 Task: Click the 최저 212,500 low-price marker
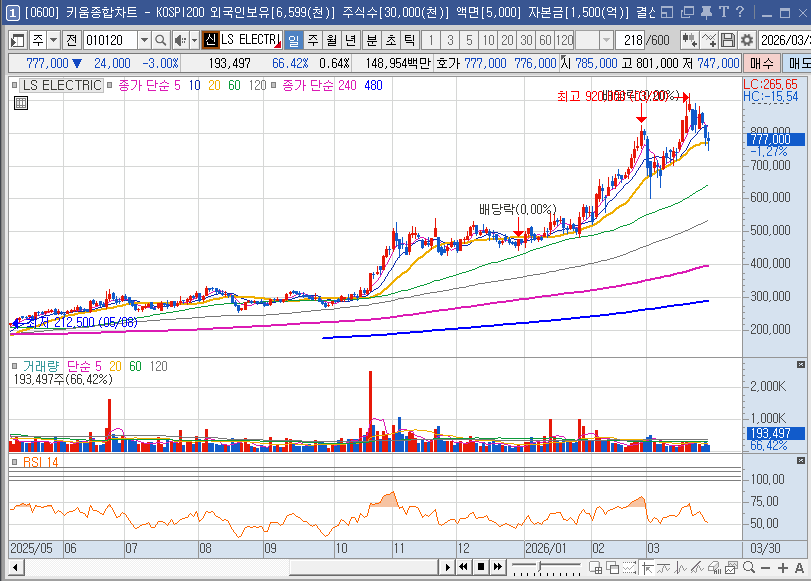coord(81,323)
